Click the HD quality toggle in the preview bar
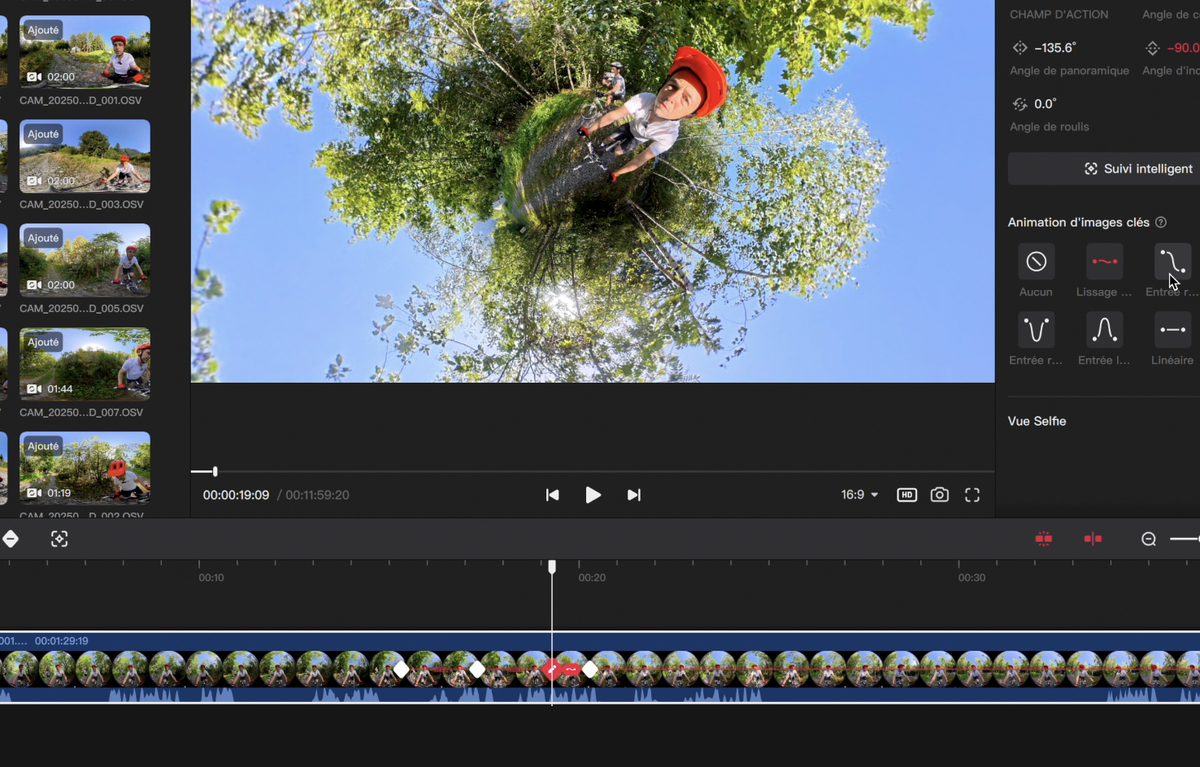This screenshot has width=1200, height=767. click(x=906, y=494)
